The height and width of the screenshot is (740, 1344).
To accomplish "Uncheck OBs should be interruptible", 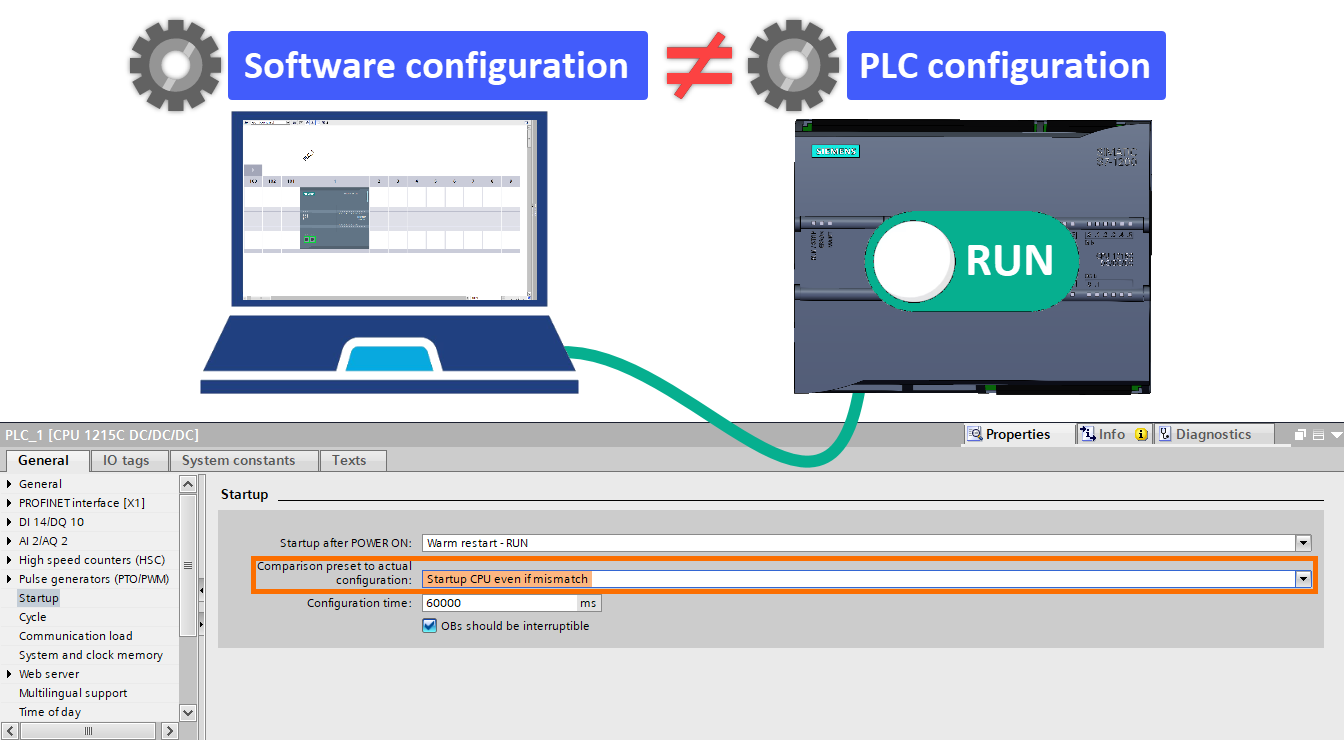I will click(x=428, y=624).
